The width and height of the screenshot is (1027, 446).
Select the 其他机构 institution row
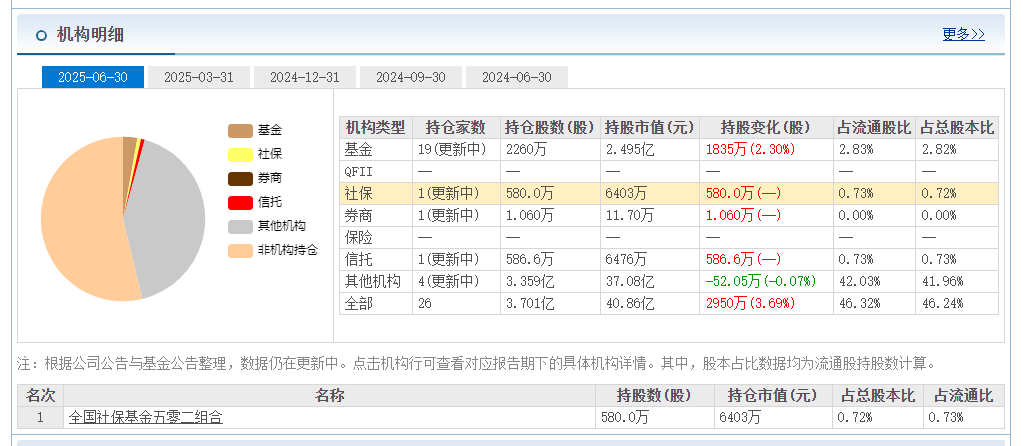pyautogui.click(x=669, y=282)
